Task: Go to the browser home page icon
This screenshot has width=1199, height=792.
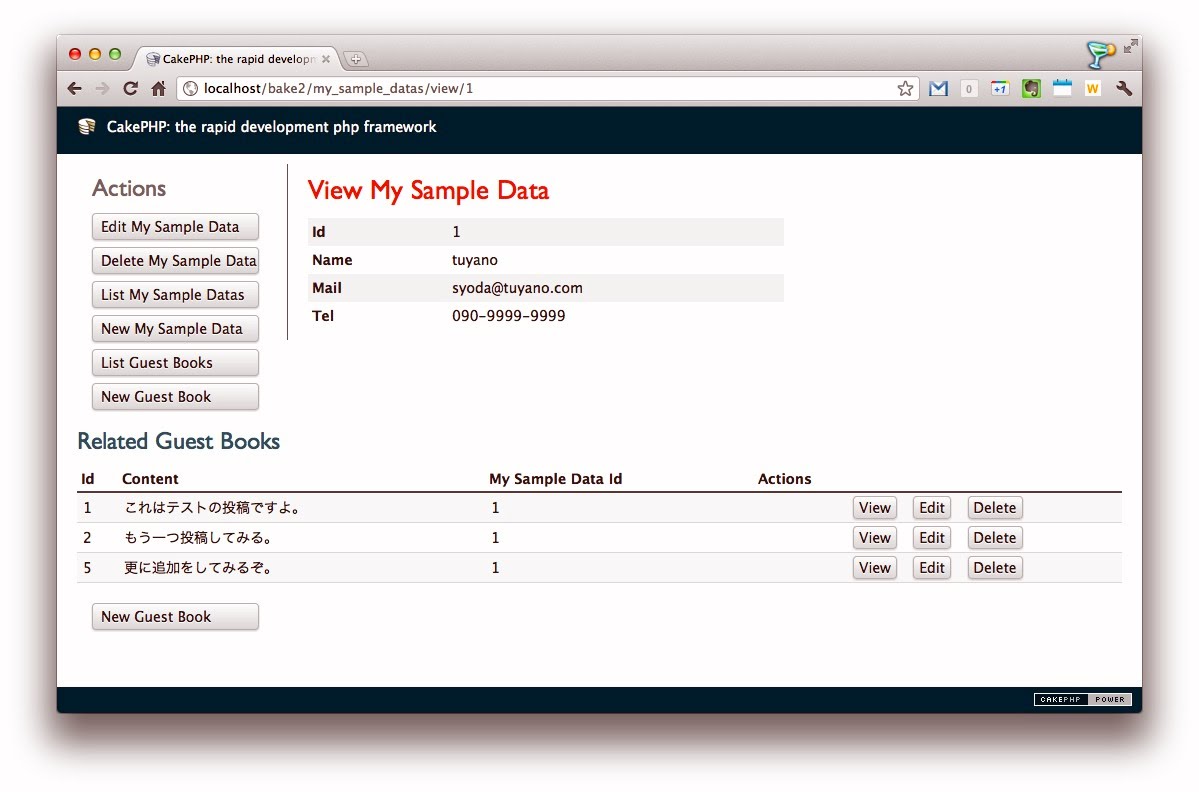Action: pos(158,89)
